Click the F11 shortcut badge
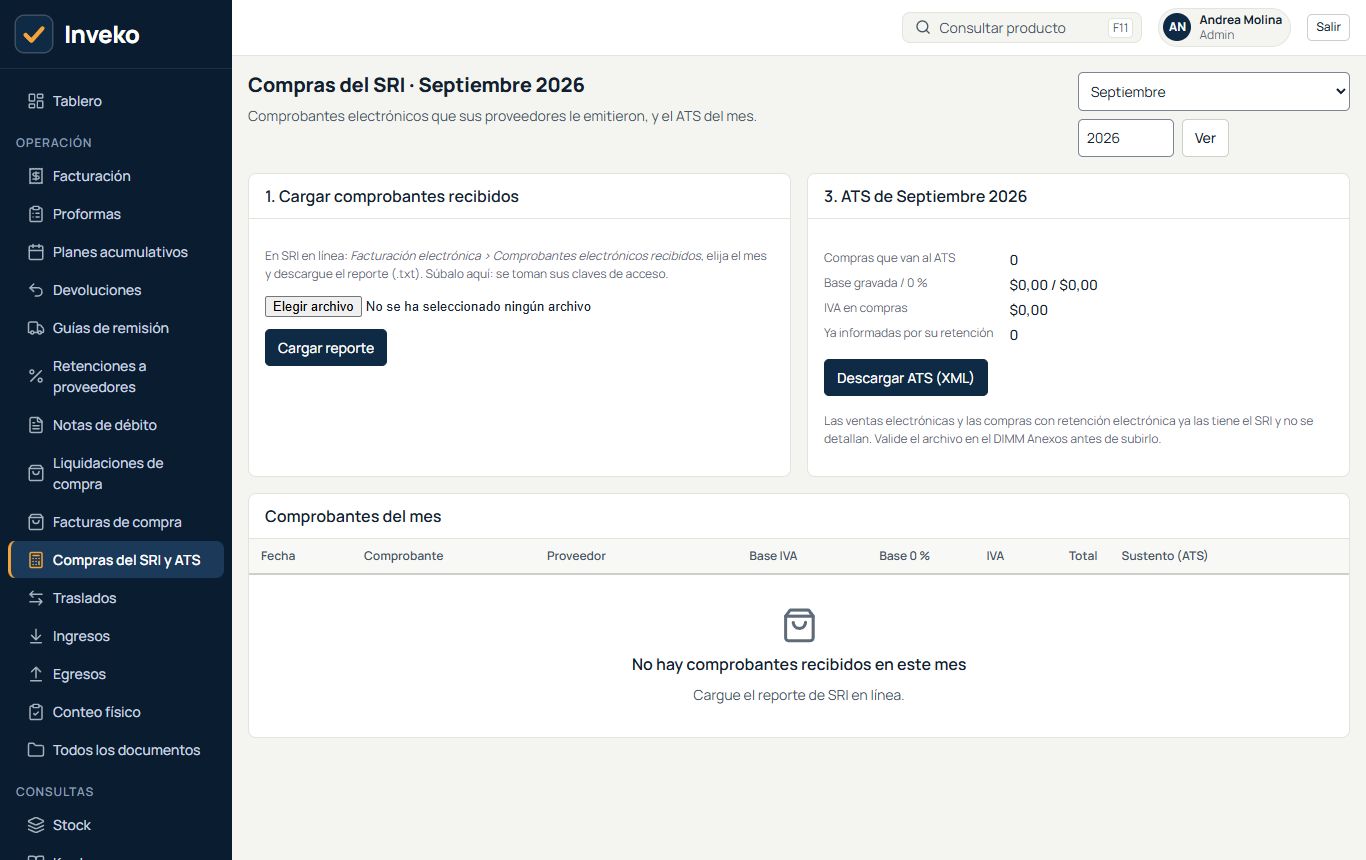Screen dimensions: 1366x860 pyautogui.click(x=1120, y=28)
